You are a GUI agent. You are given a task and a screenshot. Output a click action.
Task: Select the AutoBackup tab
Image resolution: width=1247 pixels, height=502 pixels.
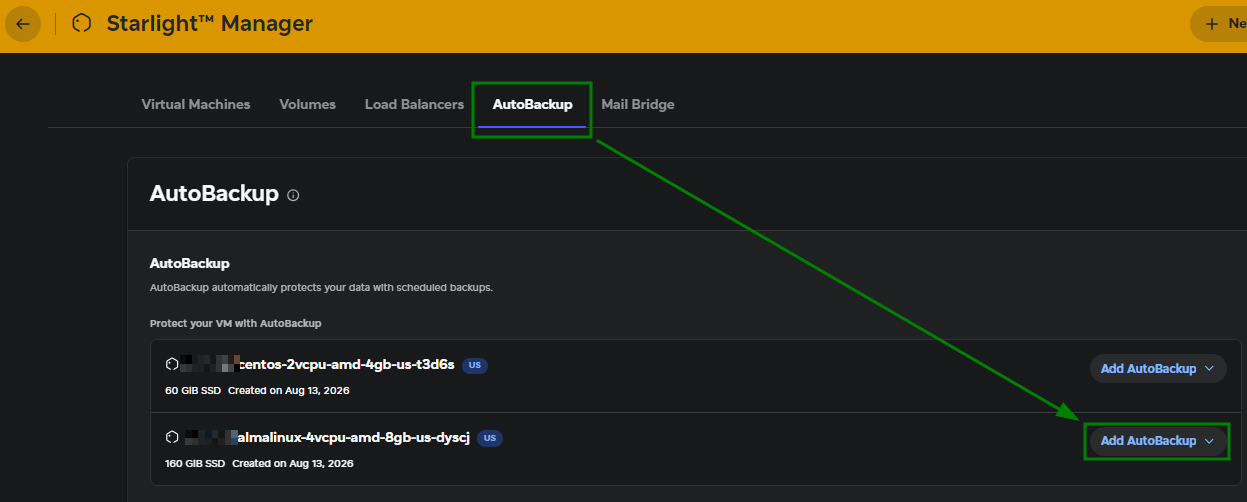click(532, 104)
